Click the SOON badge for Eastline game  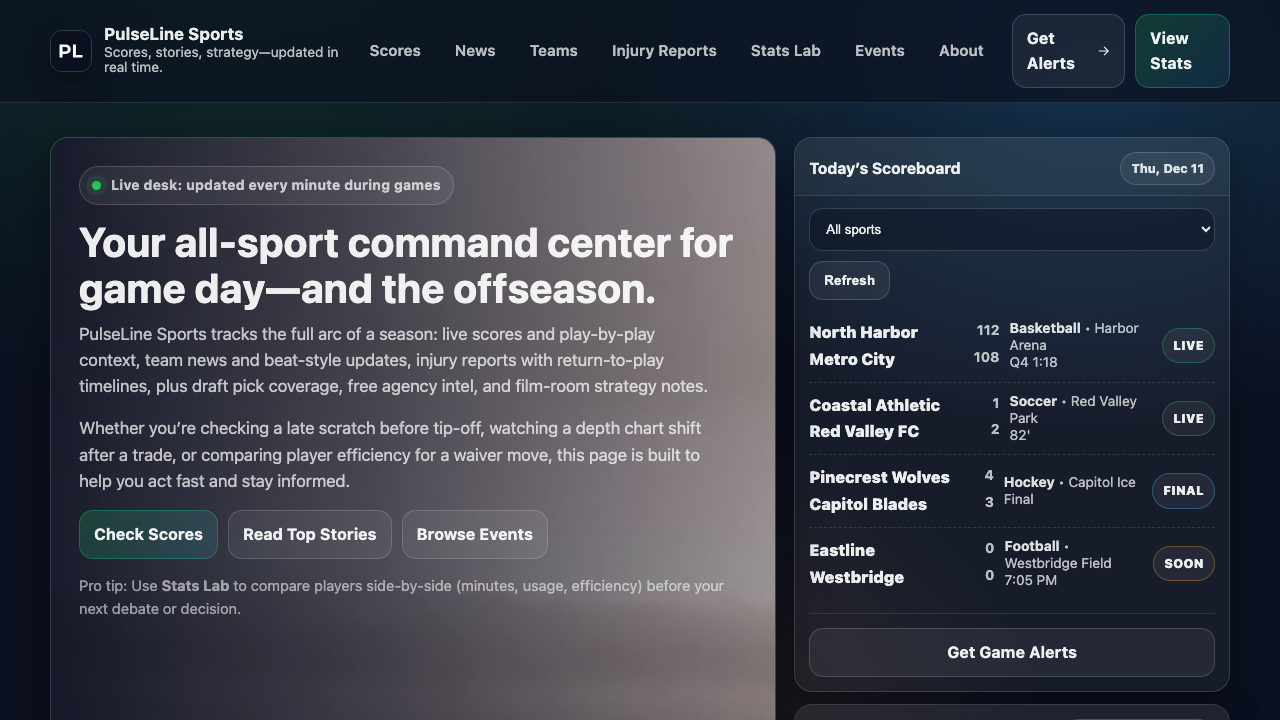(1183, 564)
